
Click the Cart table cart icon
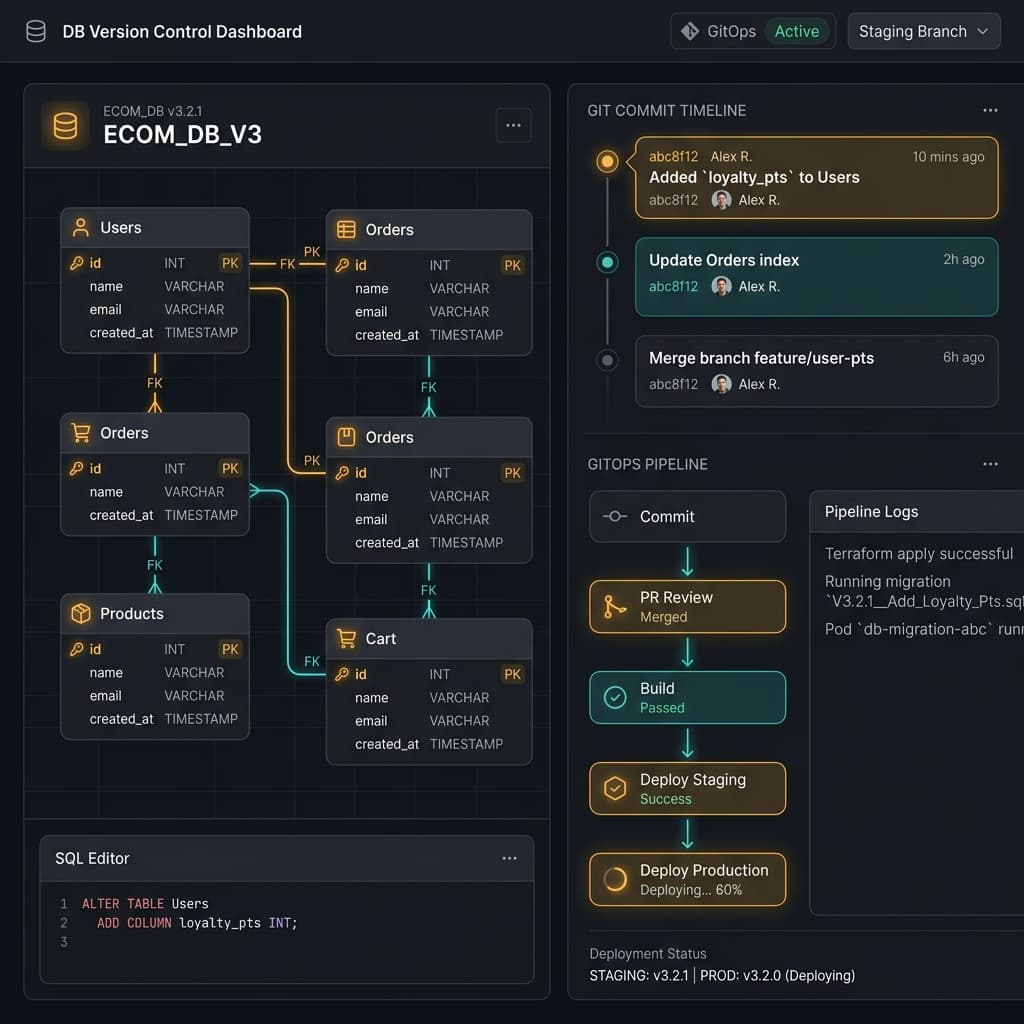[346, 638]
